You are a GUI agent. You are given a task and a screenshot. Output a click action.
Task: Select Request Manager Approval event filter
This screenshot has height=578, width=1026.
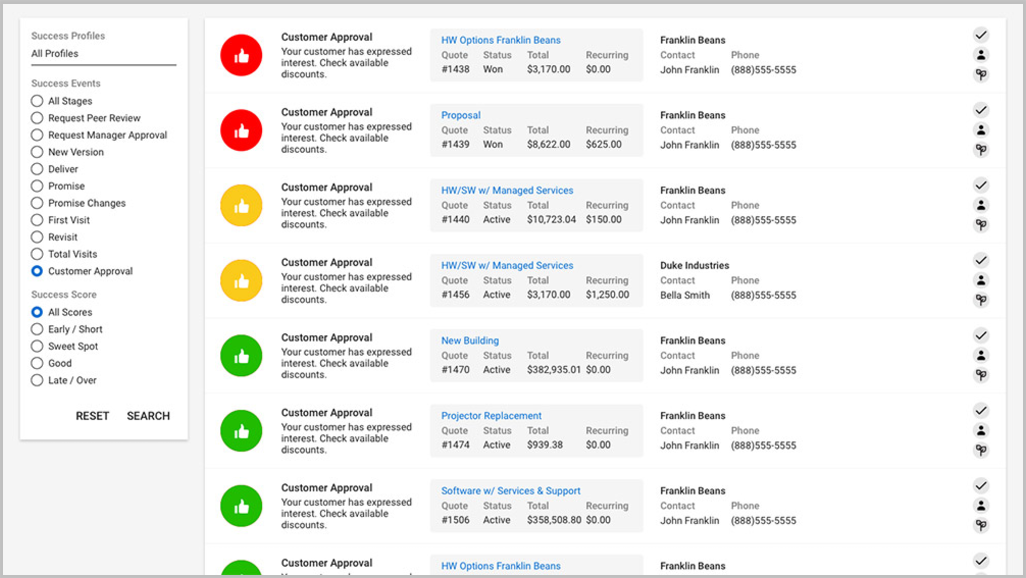[37, 135]
